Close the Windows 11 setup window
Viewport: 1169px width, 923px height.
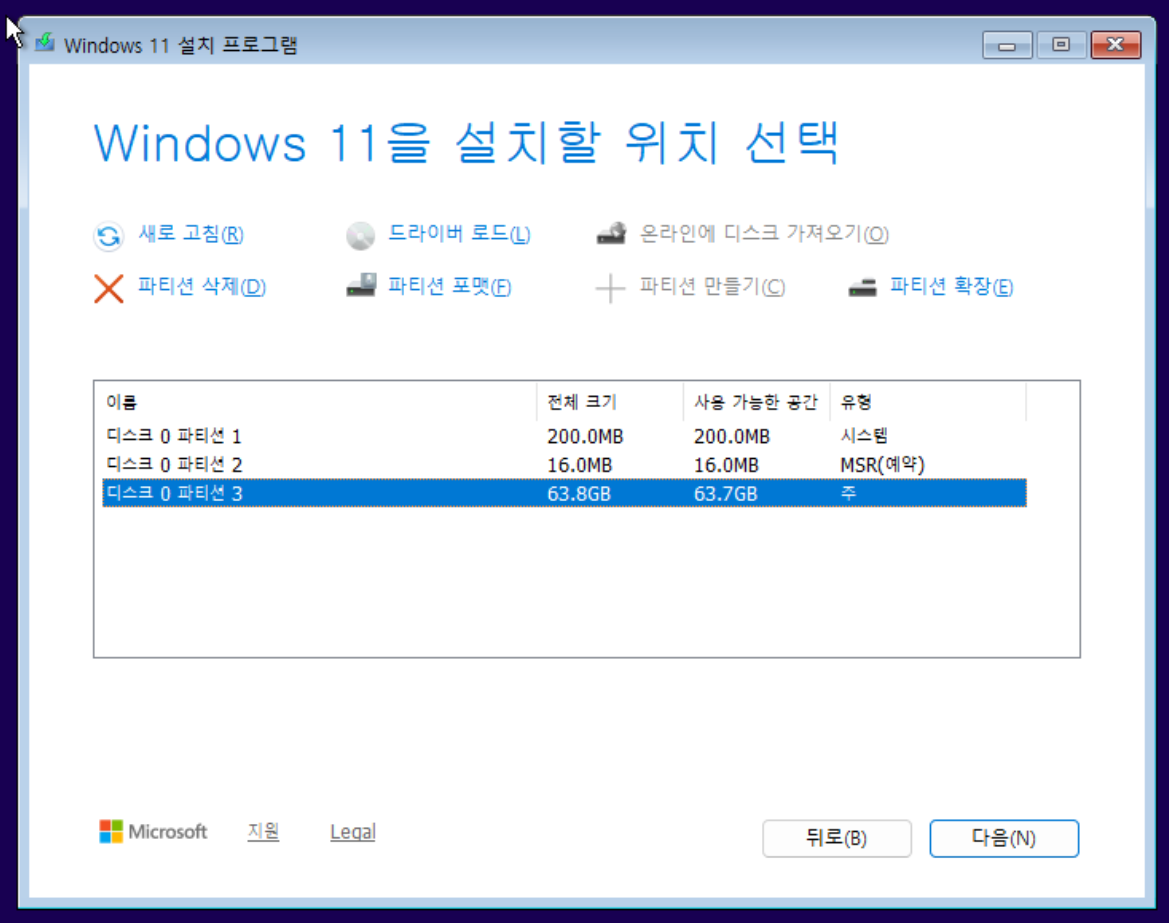coord(1115,45)
